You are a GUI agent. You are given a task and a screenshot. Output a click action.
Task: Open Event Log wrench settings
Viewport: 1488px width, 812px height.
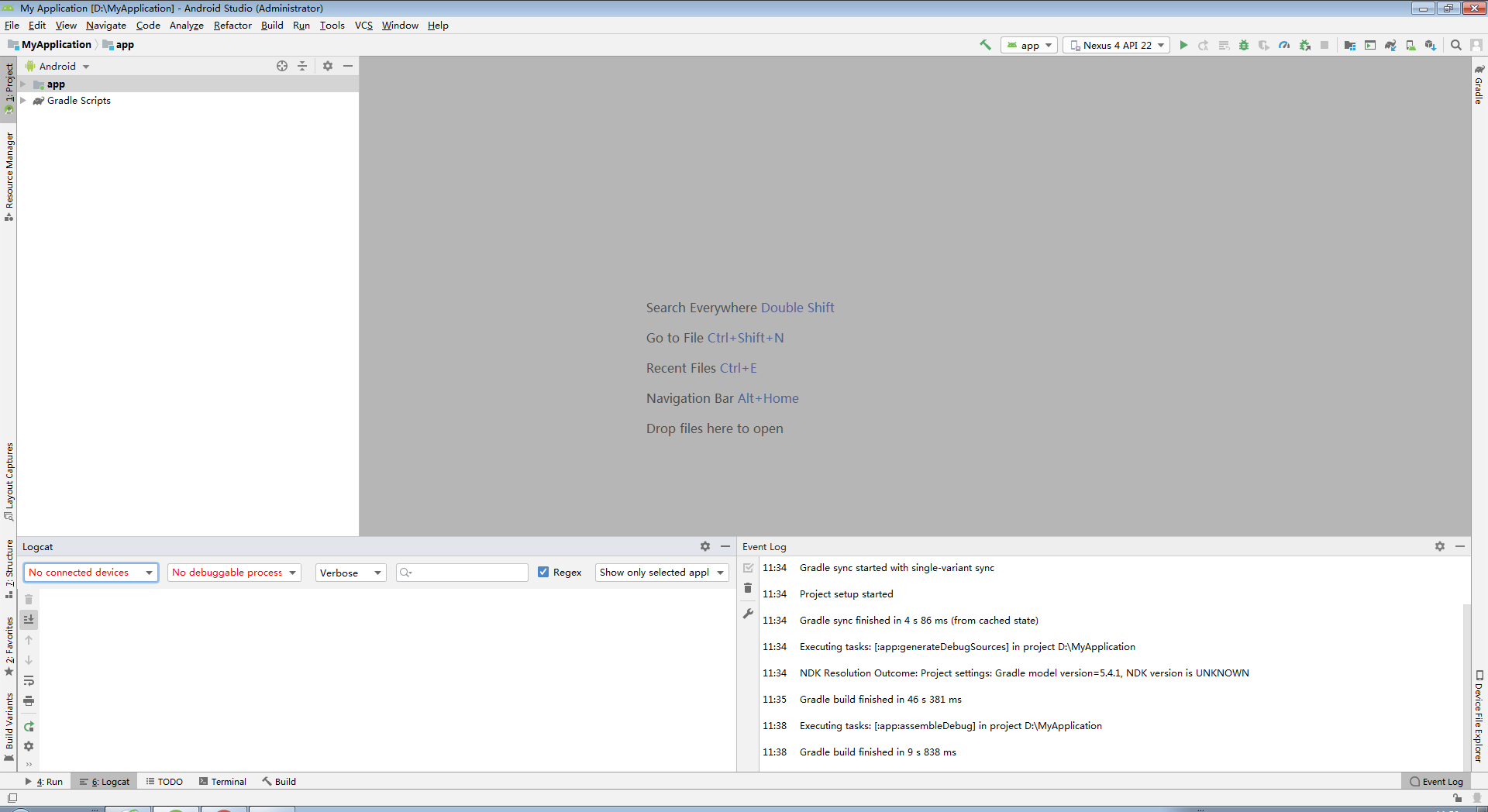748,614
